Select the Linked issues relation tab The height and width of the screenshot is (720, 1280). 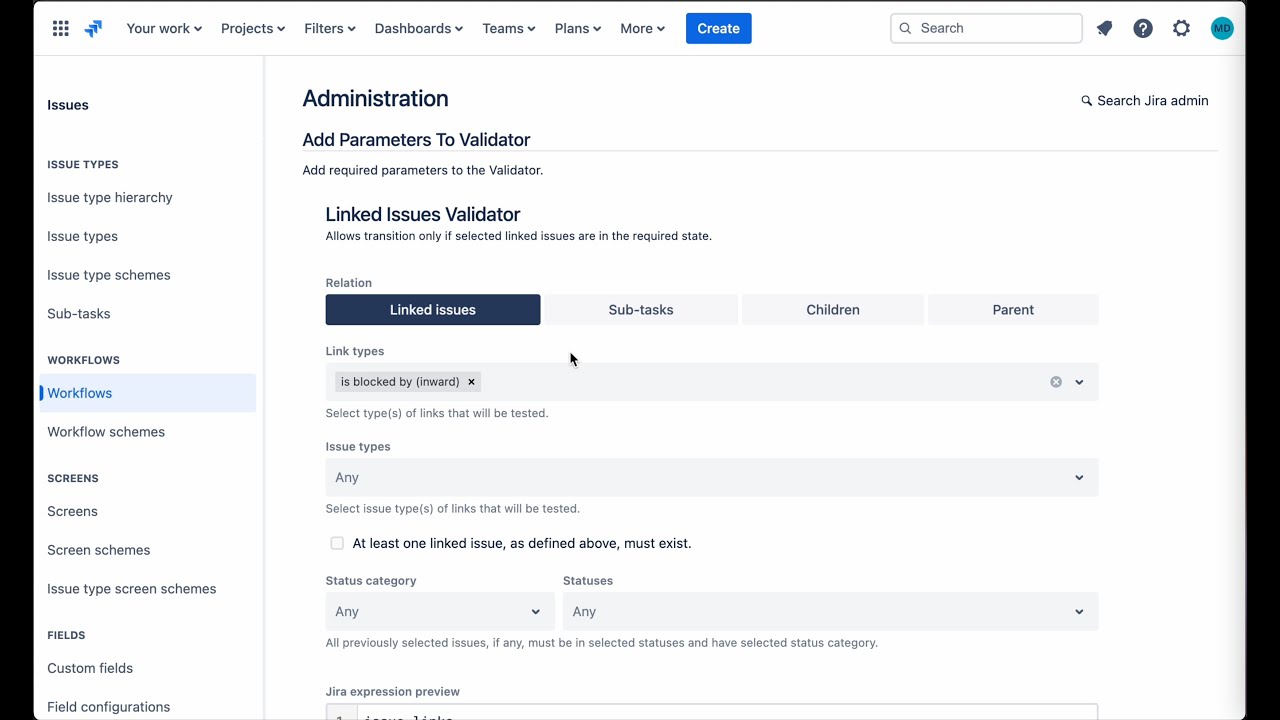point(433,310)
